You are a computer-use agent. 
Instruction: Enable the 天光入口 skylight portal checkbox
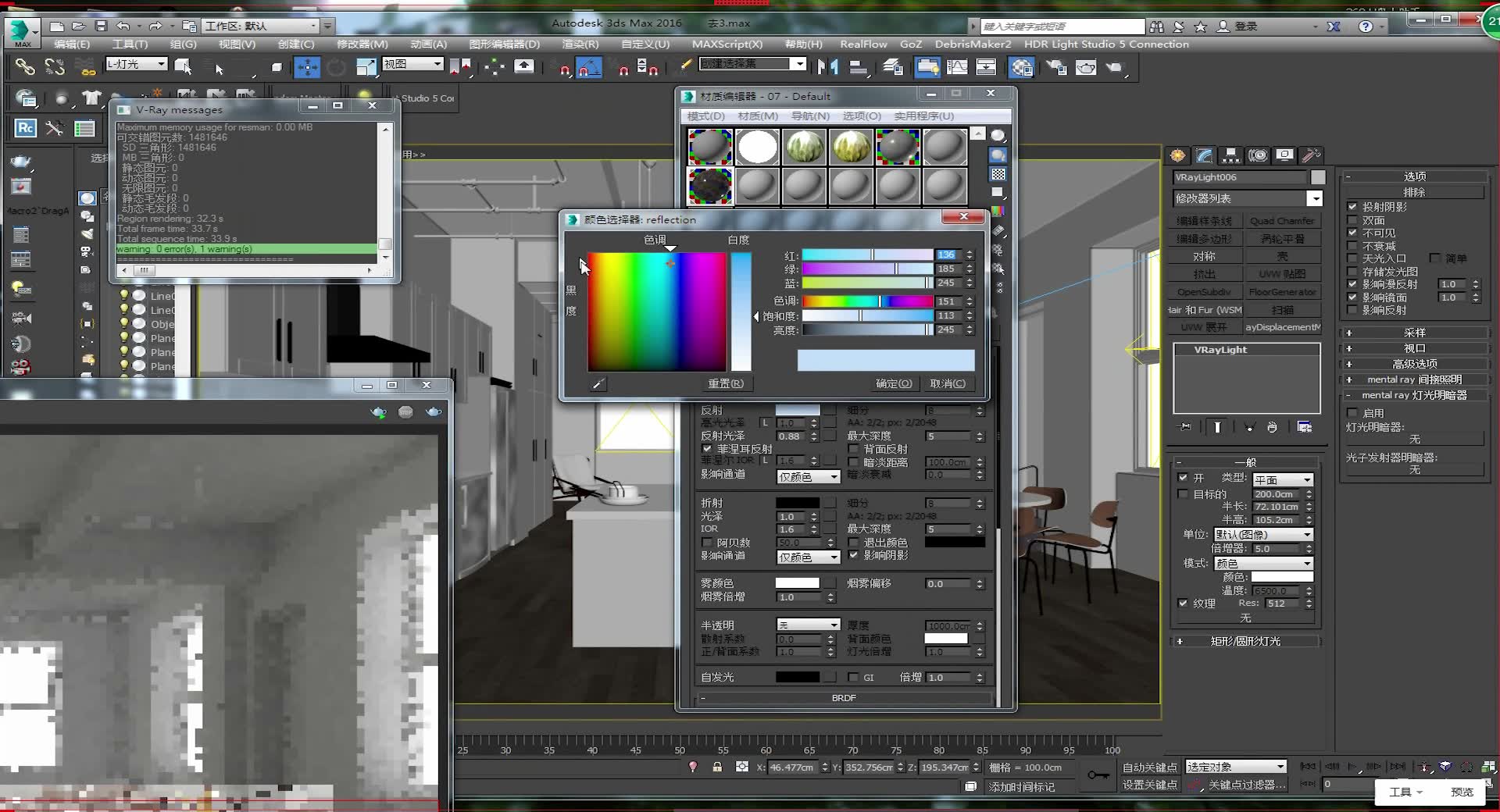(x=1352, y=258)
